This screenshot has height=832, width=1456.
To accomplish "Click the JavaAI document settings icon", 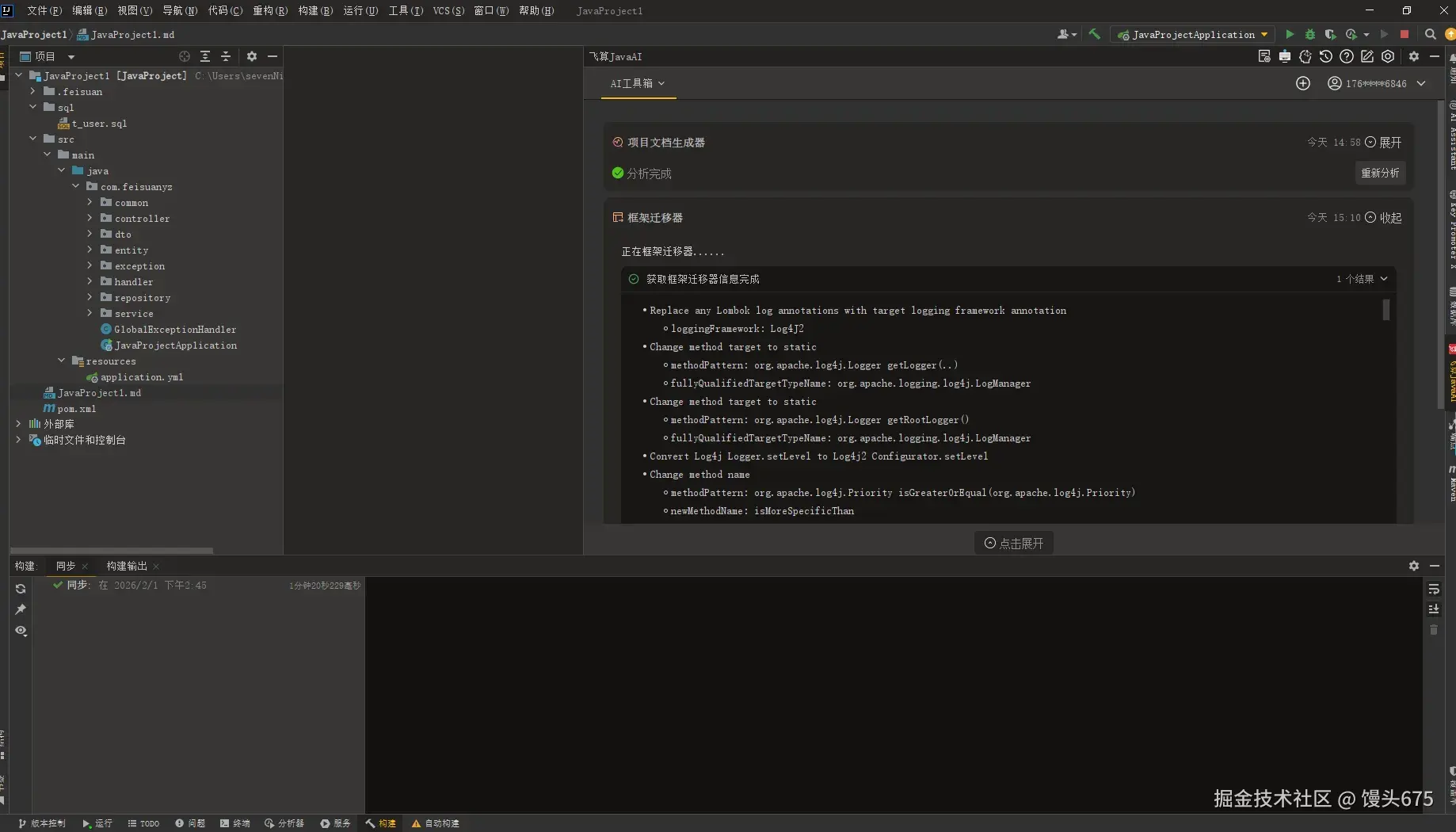I will [1264, 56].
